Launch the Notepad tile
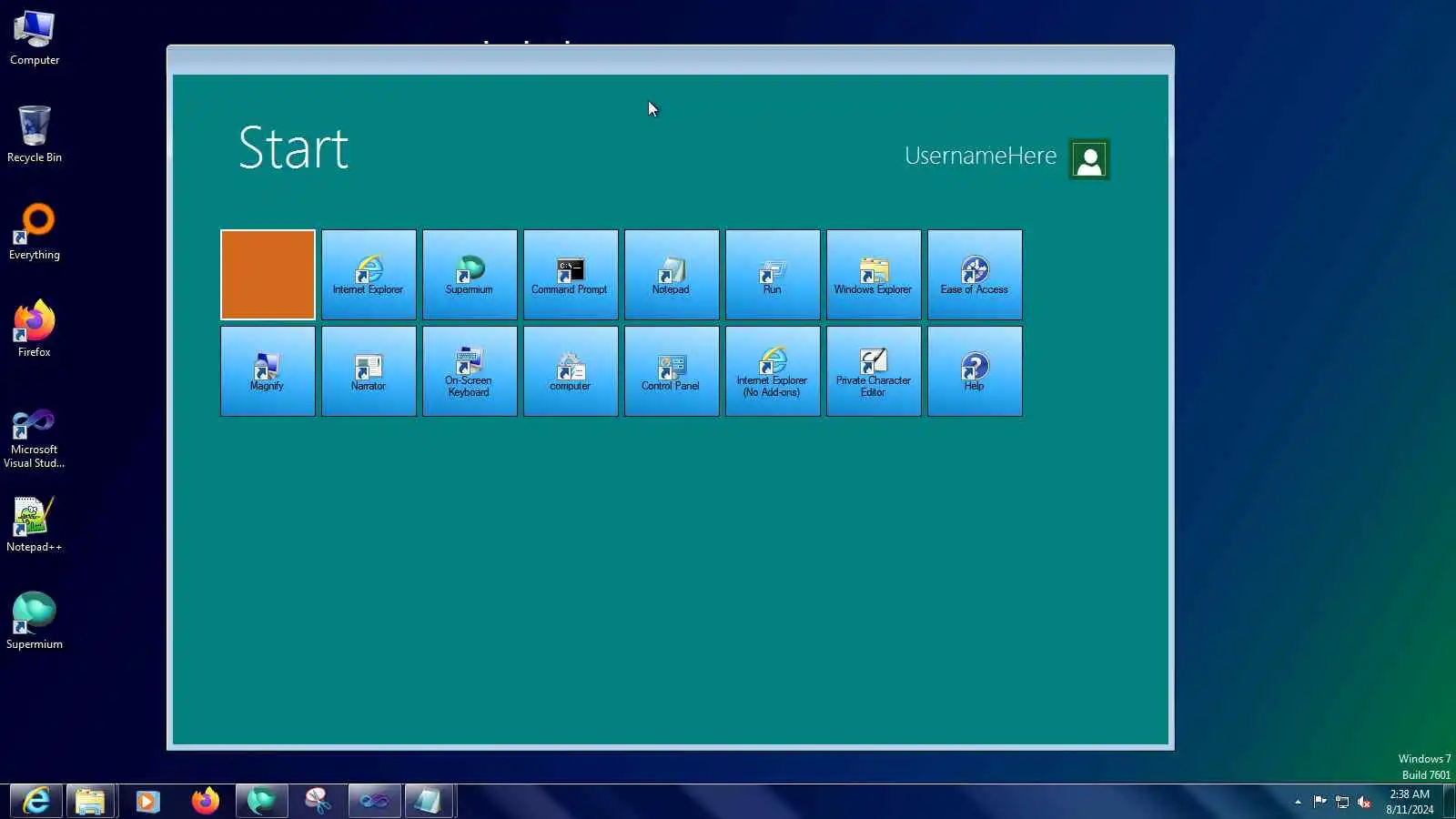This screenshot has width=1456, height=819. [672, 275]
